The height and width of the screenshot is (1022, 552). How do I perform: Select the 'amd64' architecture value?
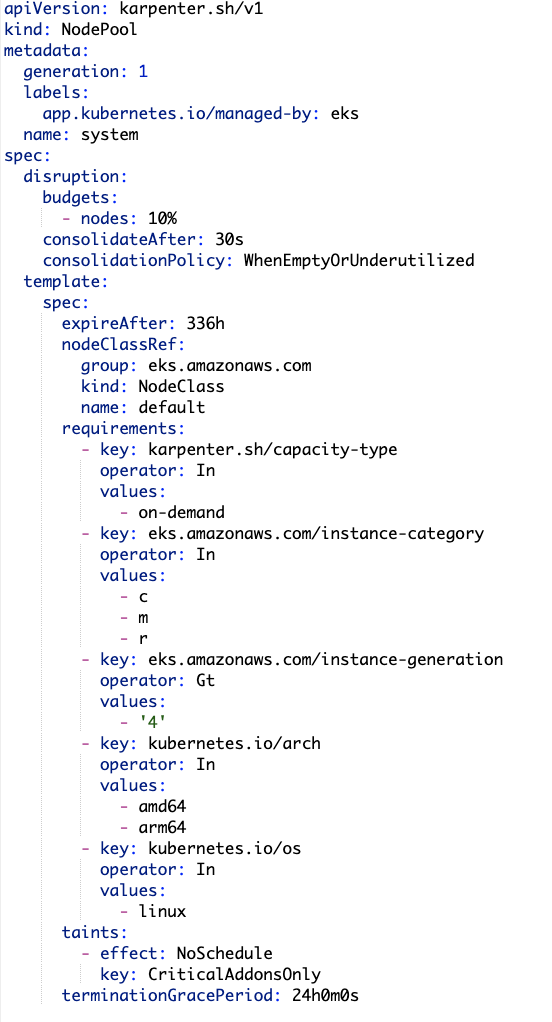coord(162,806)
